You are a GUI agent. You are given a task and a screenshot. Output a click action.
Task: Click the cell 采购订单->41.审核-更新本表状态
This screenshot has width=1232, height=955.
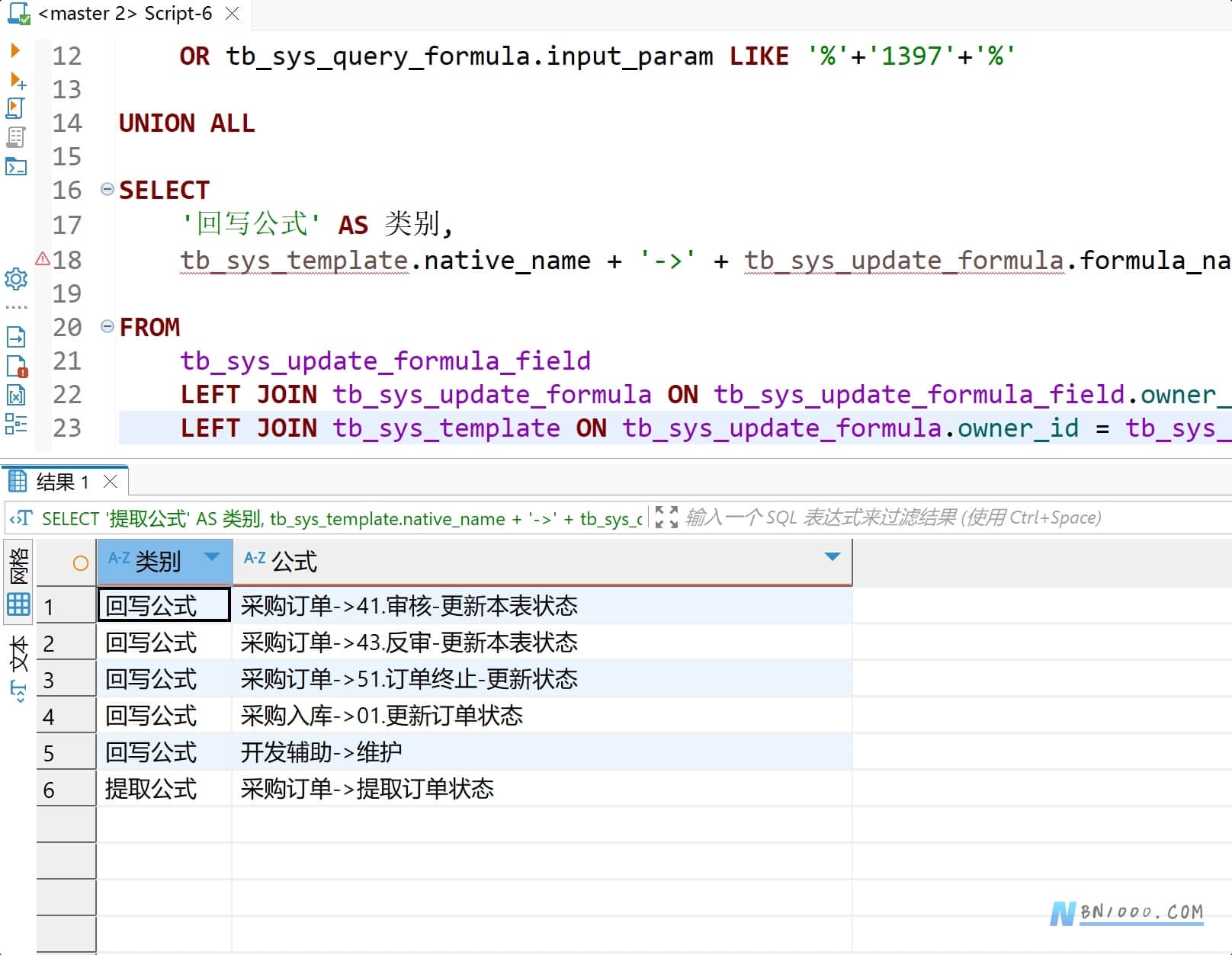click(542, 606)
